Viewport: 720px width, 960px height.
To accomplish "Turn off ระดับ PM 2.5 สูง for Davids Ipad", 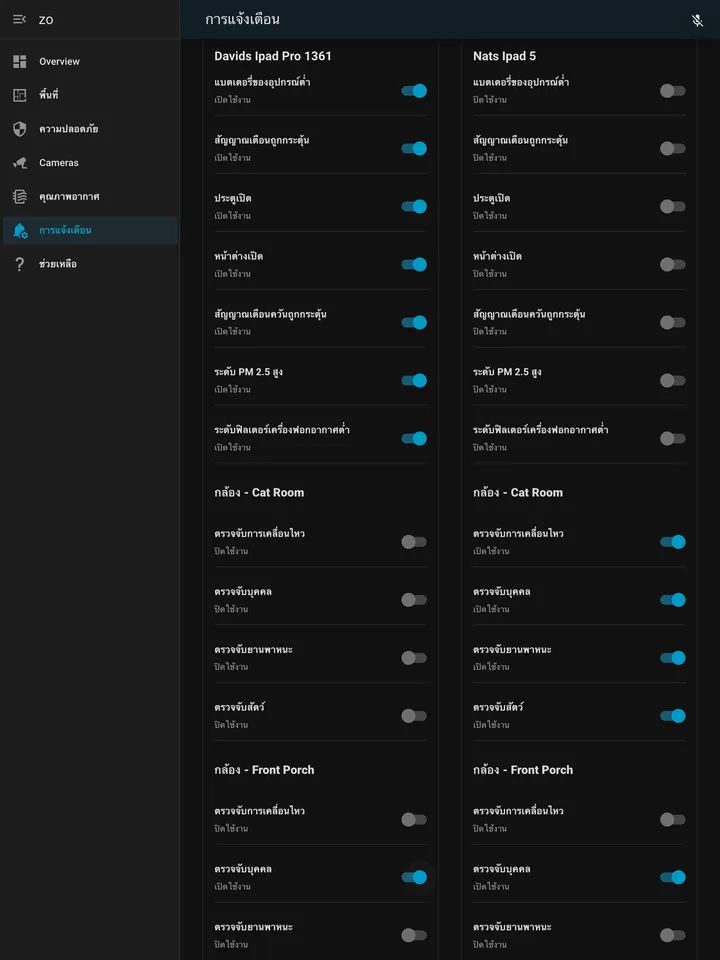I will [414, 380].
